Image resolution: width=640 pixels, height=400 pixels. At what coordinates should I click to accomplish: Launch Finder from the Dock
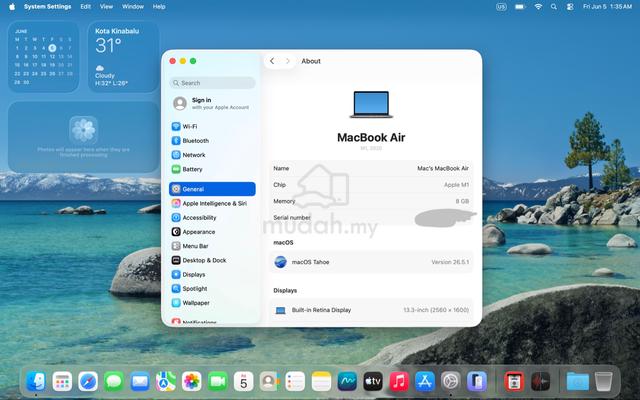36,382
